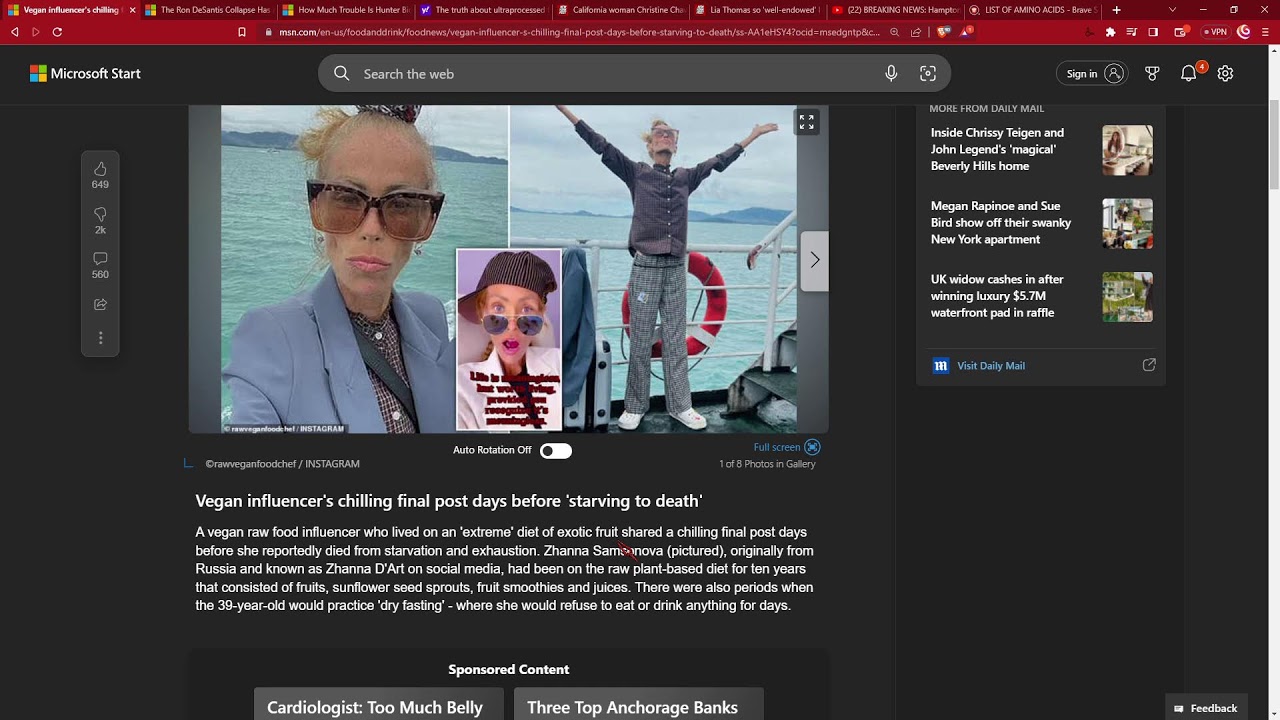Click '1 of 8 Photos in Gallery' text
This screenshot has height=720, width=1280.
(x=767, y=464)
